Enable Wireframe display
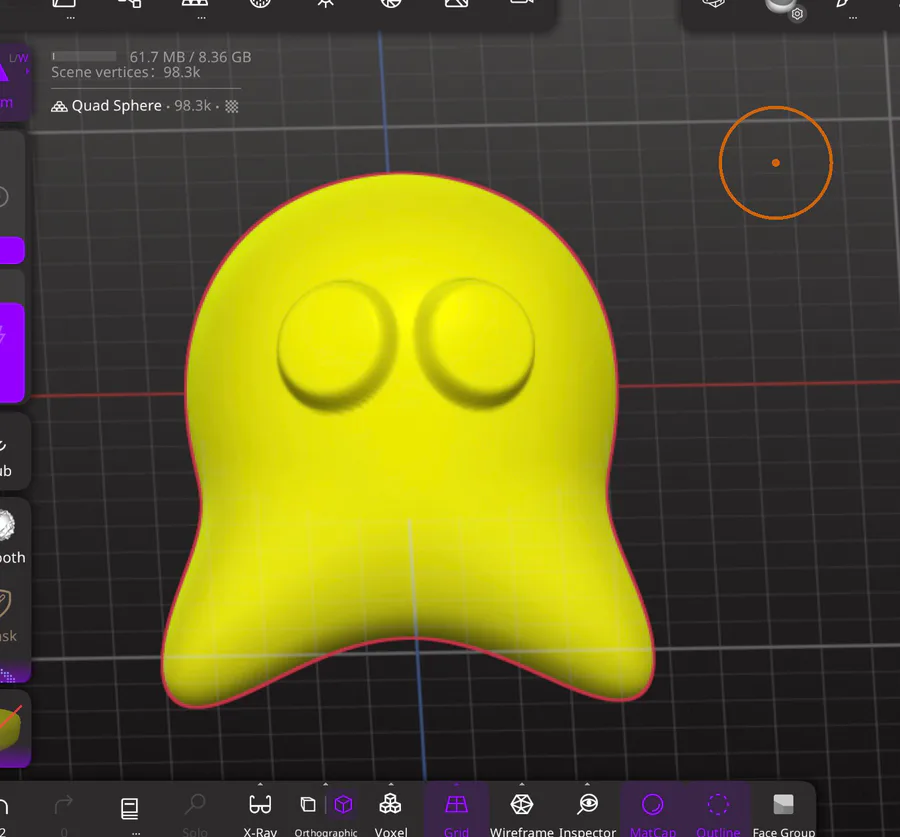 [522, 809]
